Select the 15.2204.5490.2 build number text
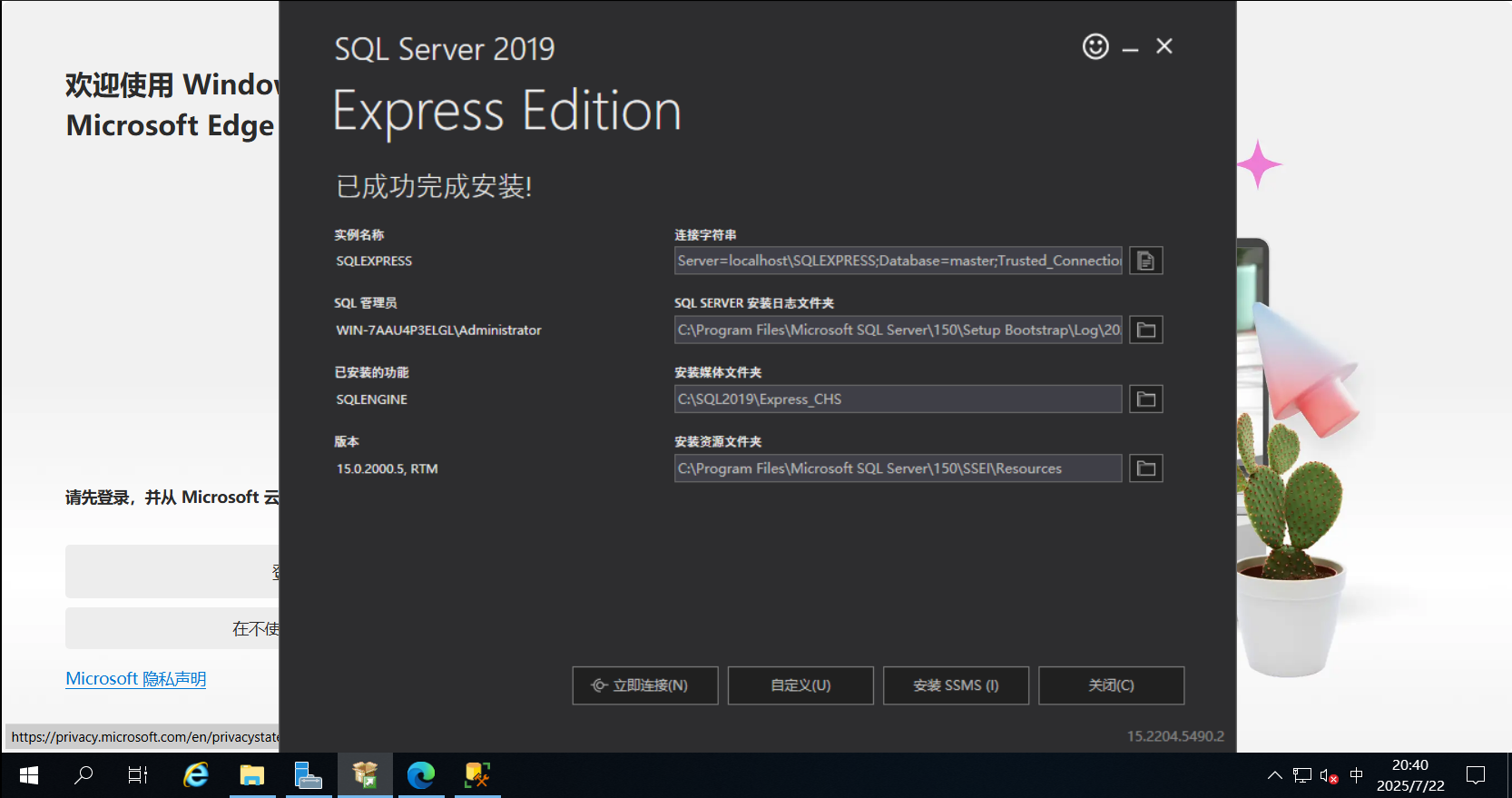The image size is (1512, 798). (1175, 736)
